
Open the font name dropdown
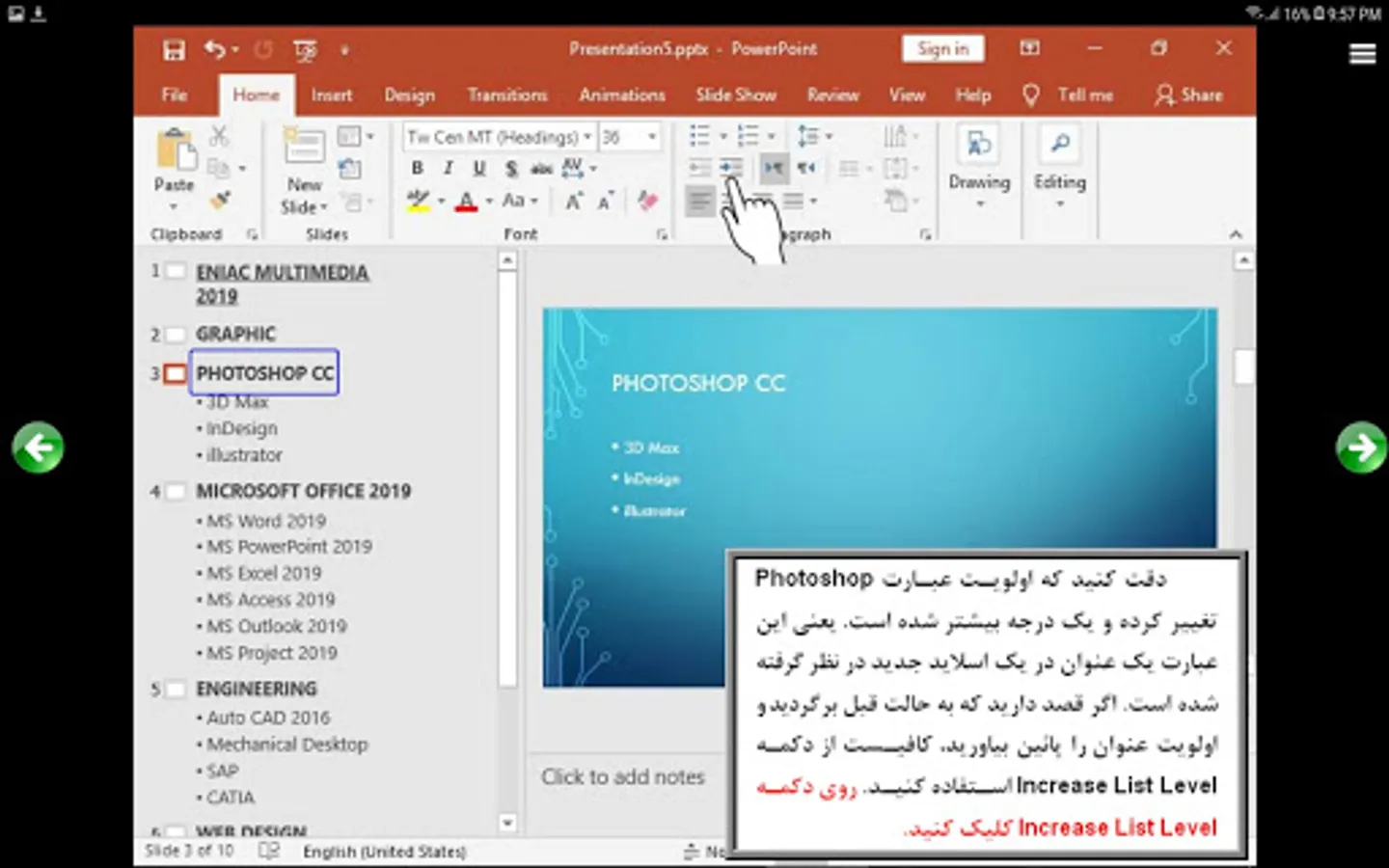pyautogui.click(x=586, y=137)
